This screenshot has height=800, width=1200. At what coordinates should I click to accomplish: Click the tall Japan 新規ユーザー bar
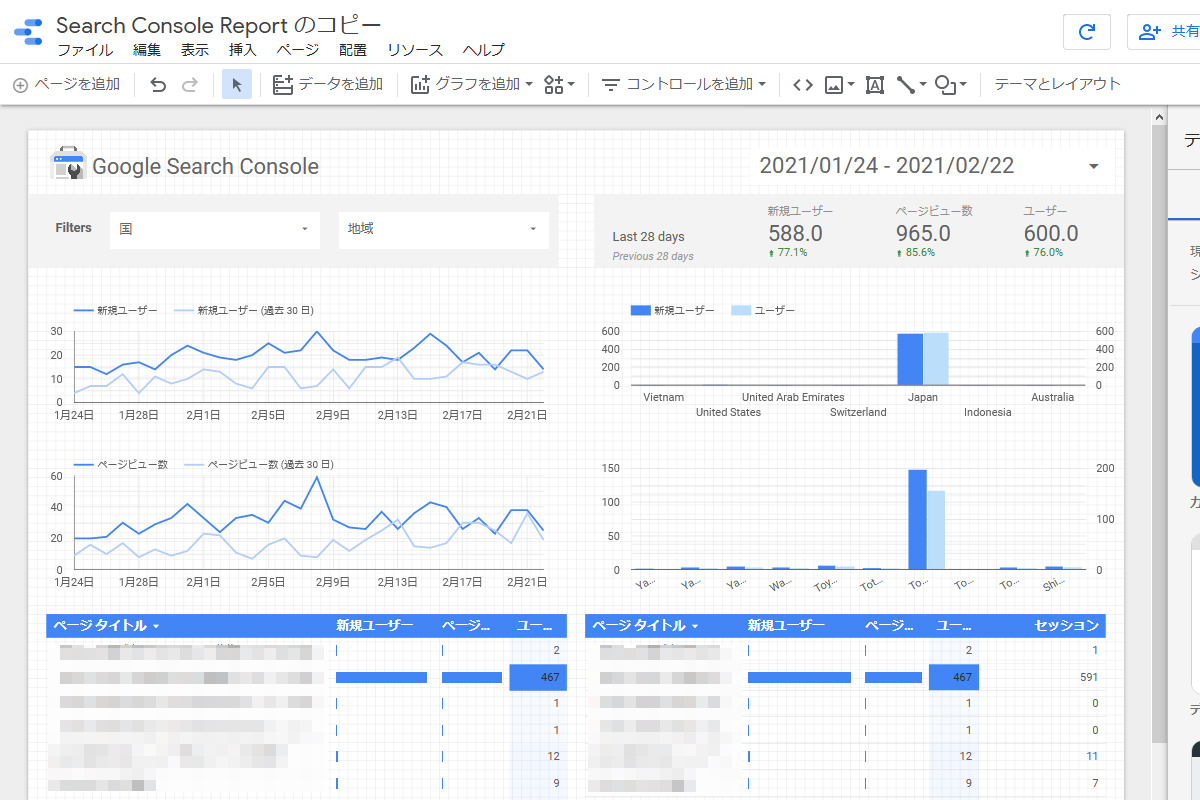click(x=909, y=359)
